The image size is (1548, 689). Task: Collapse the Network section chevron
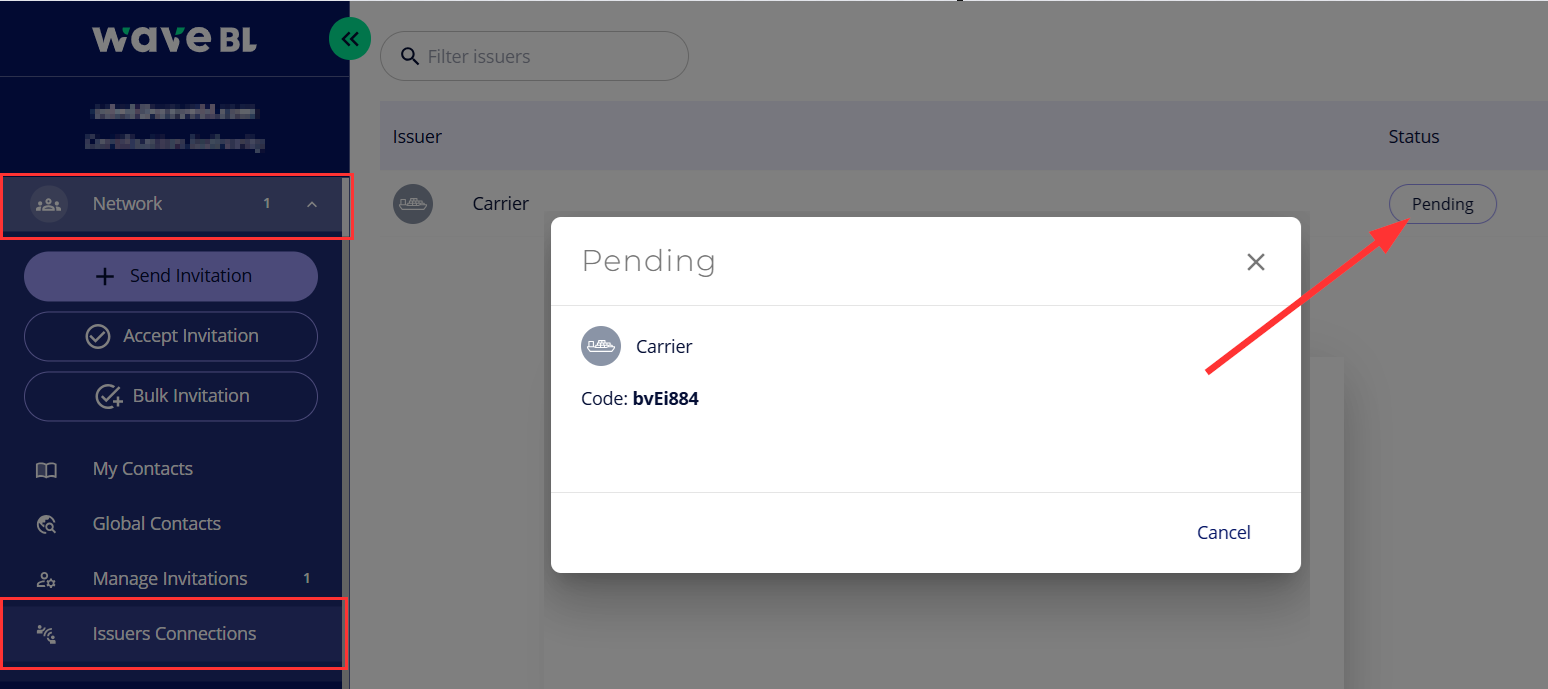coord(312,205)
